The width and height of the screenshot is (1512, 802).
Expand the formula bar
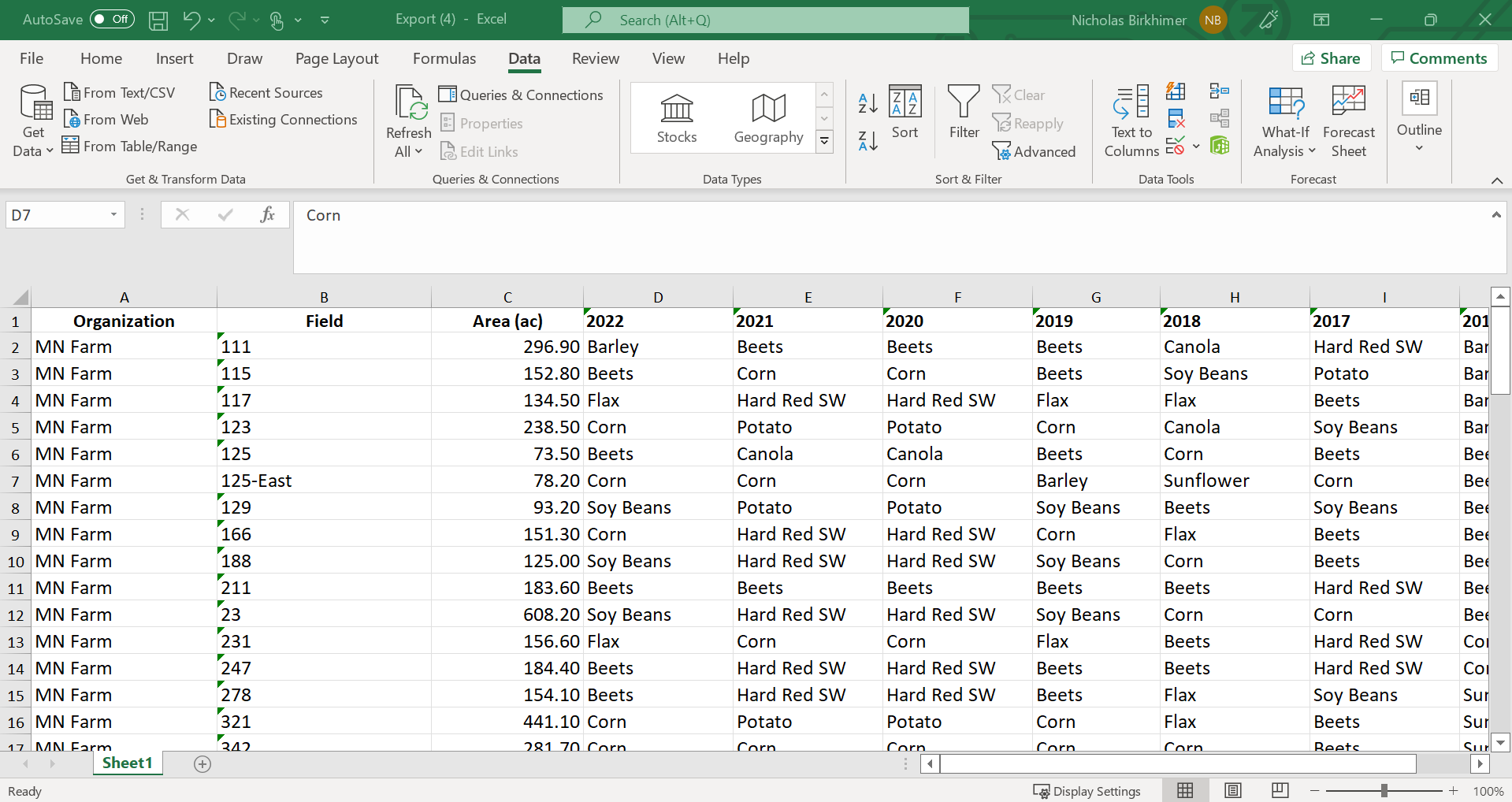click(x=1495, y=215)
